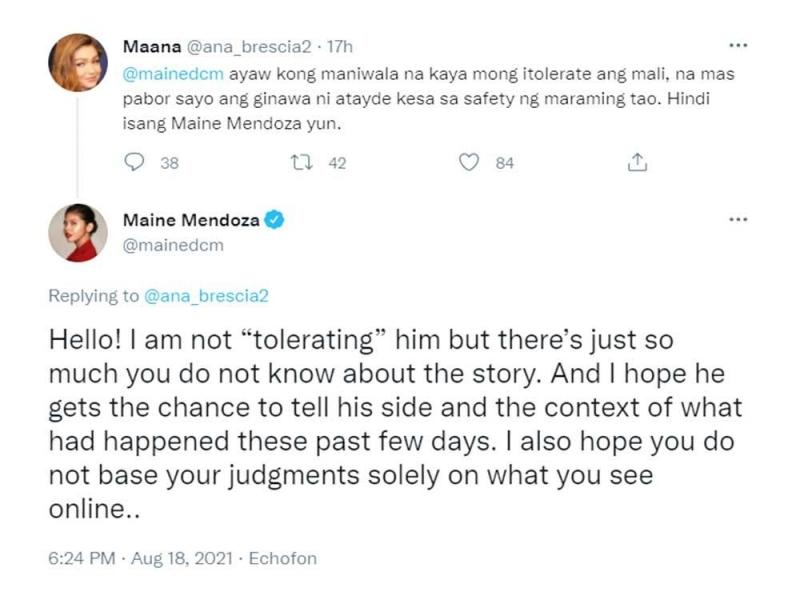Click the @mainedcm handle under Maine Mendoza
Image resolution: width=800 pixels, height=600 pixels.
point(172,244)
